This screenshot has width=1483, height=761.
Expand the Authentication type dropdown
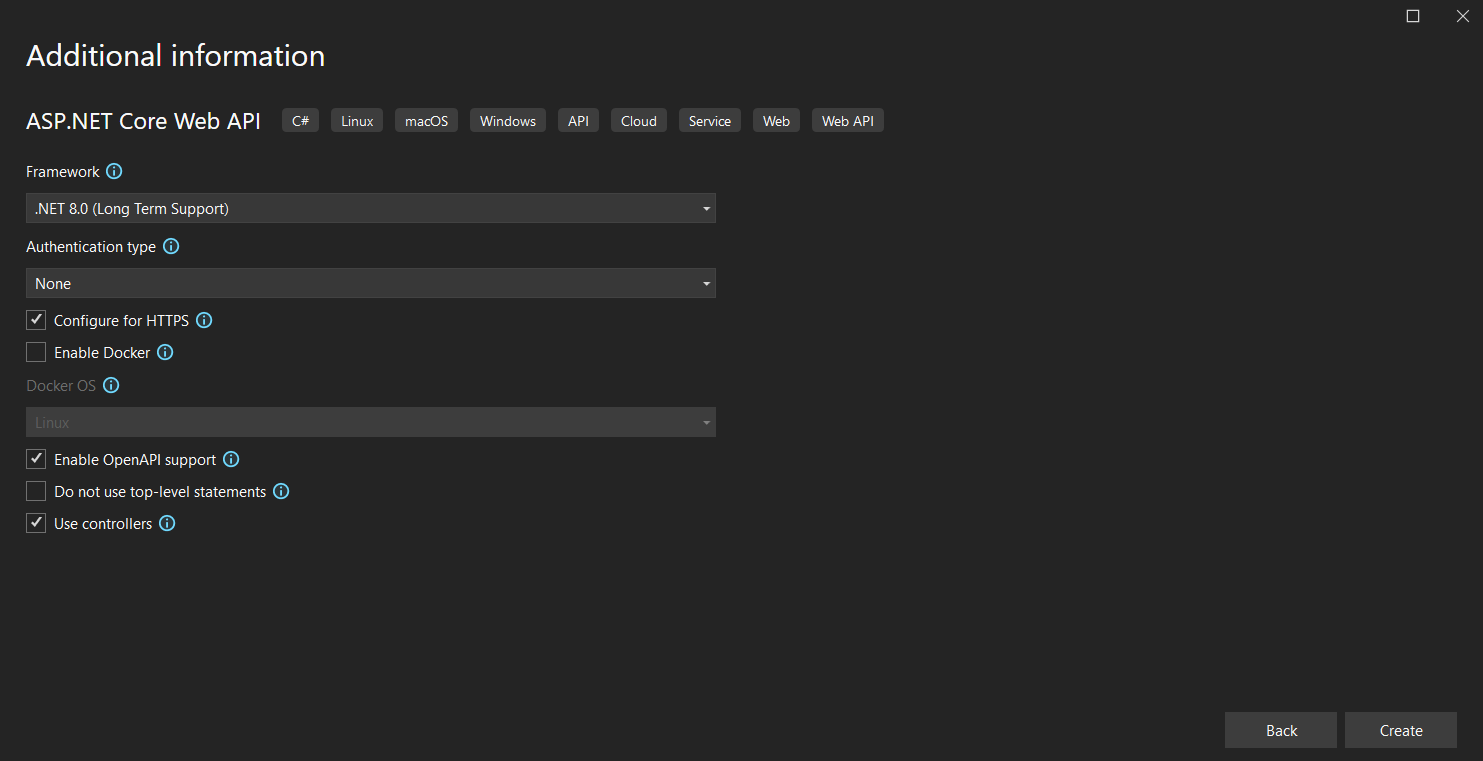pos(370,284)
